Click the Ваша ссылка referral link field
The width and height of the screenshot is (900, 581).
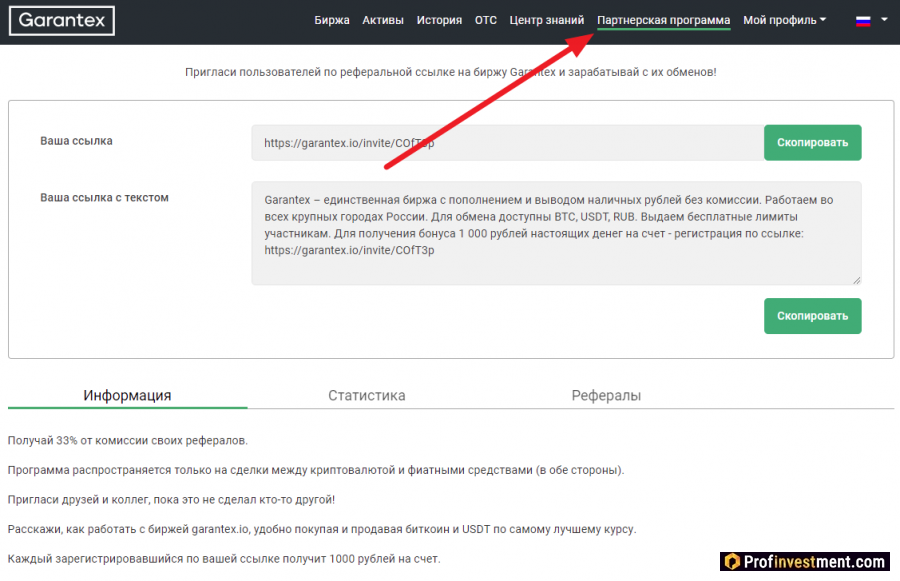pos(507,142)
